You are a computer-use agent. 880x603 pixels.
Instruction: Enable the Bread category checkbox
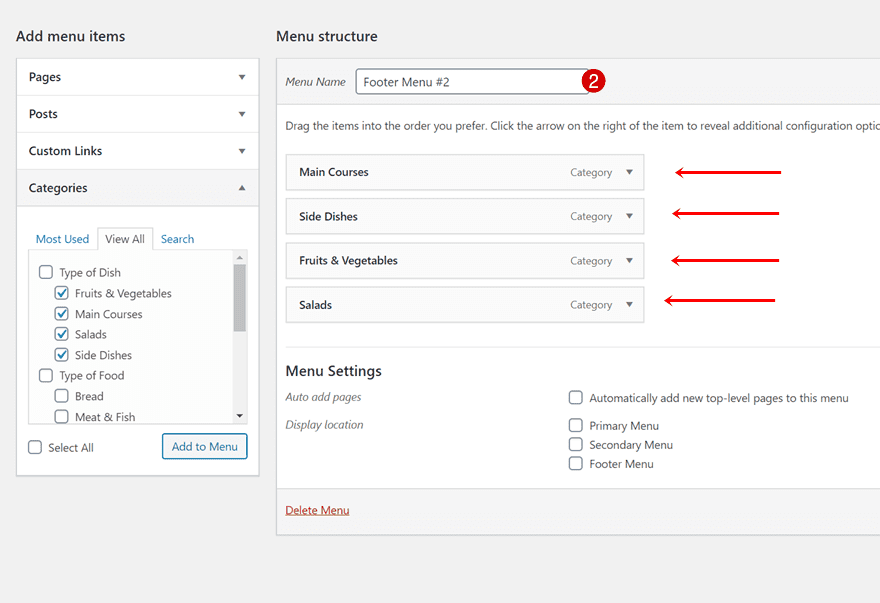click(61, 396)
